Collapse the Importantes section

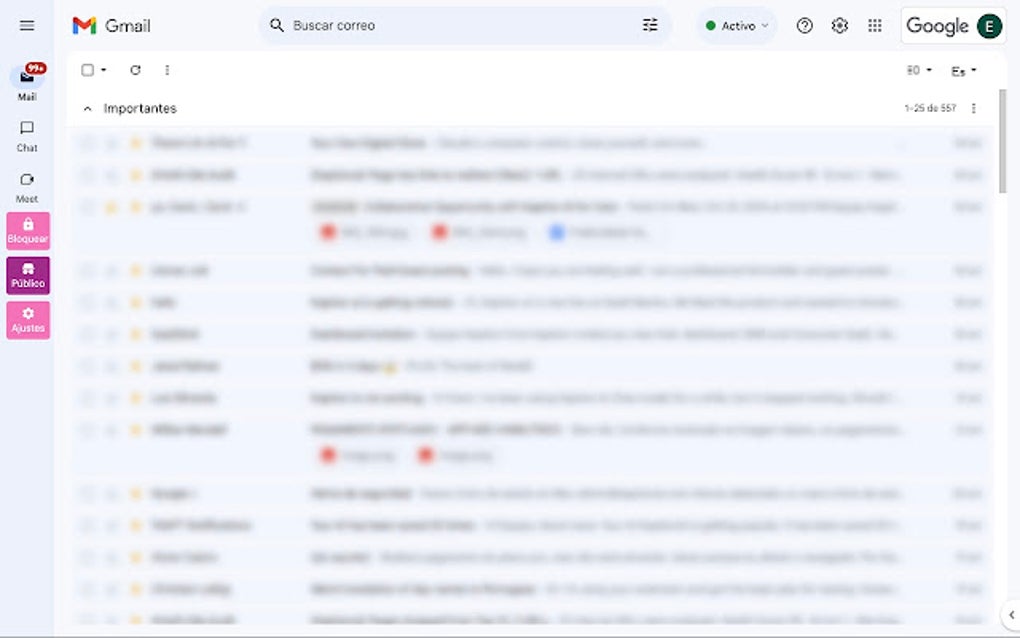click(87, 108)
